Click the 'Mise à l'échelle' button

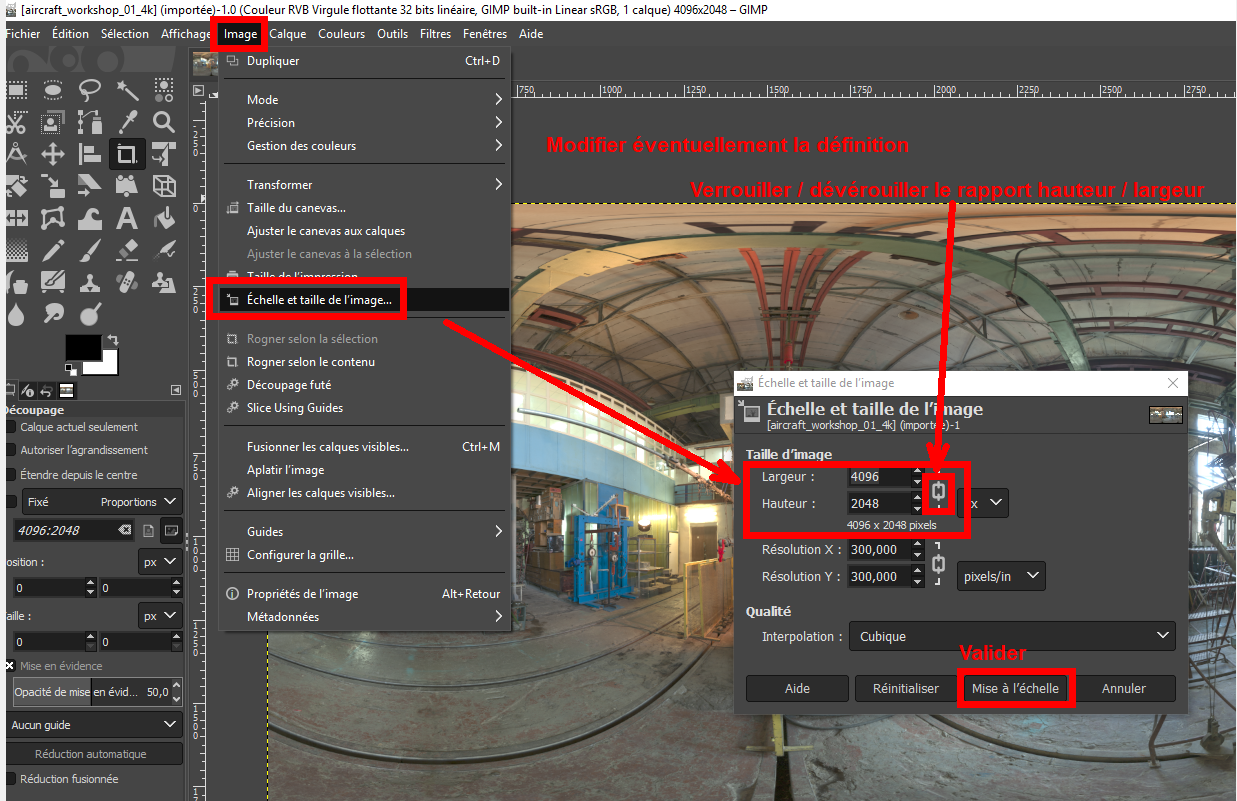(x=1015, y=688)
